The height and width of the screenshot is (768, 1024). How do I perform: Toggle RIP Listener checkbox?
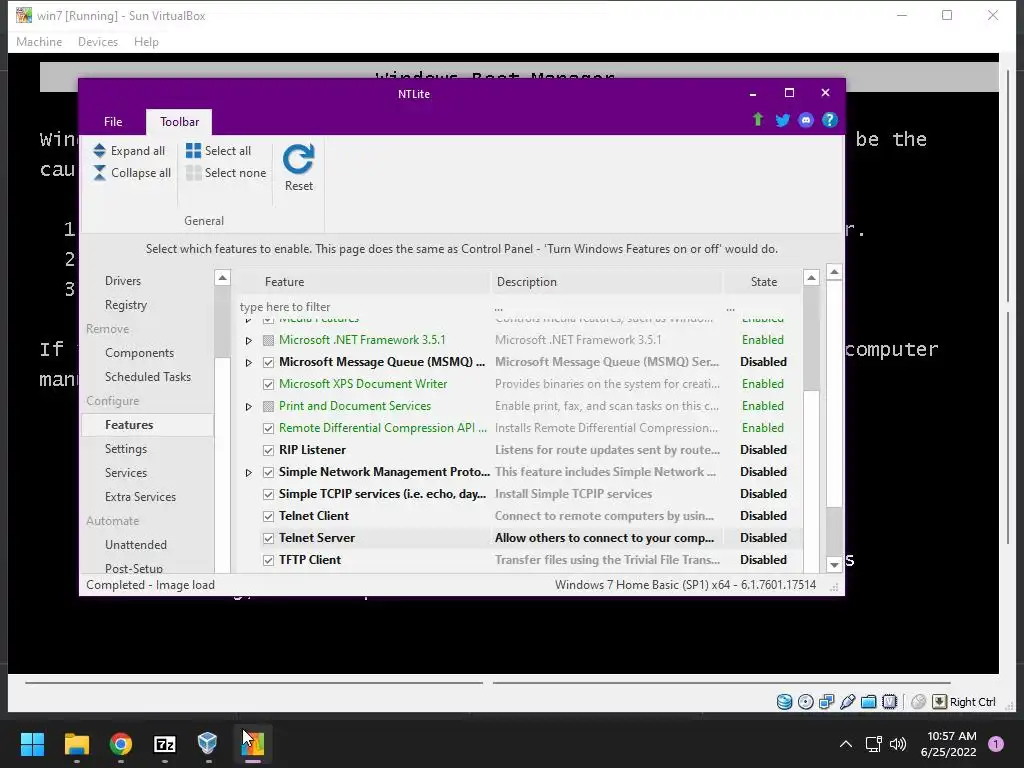[268, 451]
